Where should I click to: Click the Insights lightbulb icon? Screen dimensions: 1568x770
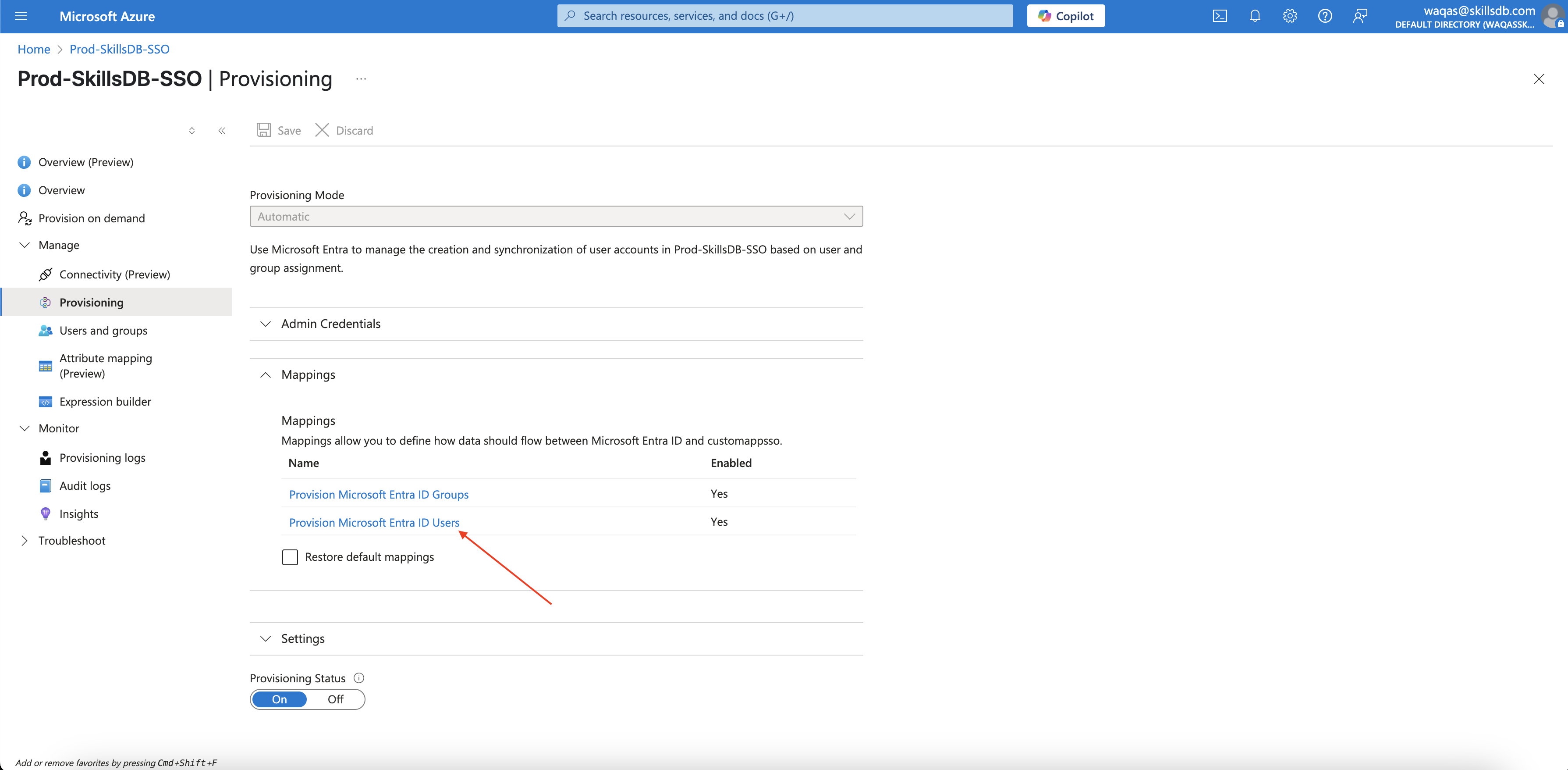(x=45, y=513)
